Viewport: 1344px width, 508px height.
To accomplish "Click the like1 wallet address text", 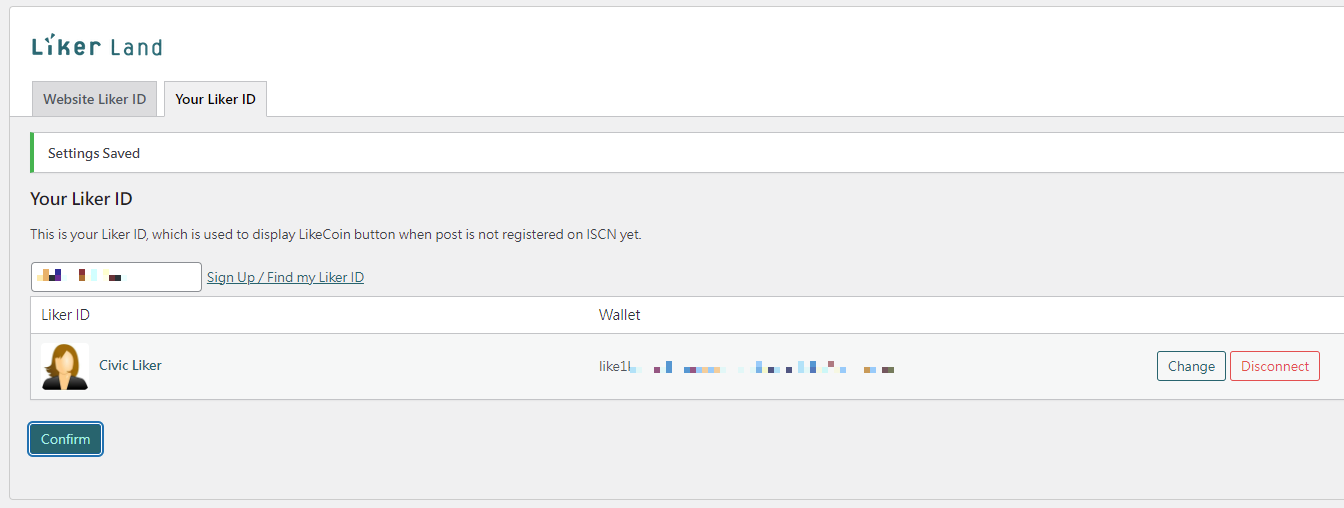I will (x=746, y=367).
